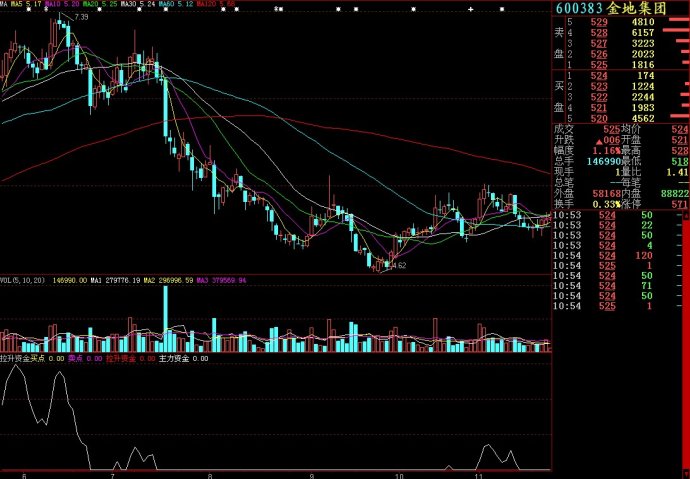Click sell volume 6157

(x=643, y=33)
